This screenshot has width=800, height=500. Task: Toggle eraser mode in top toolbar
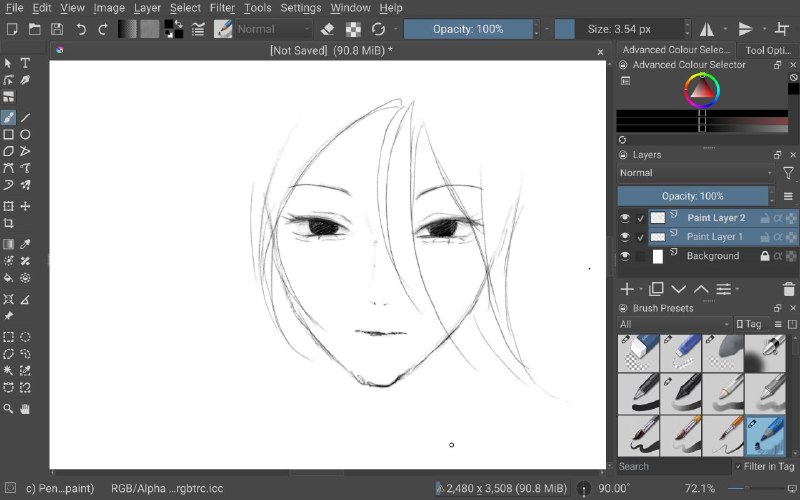point(328,29)
